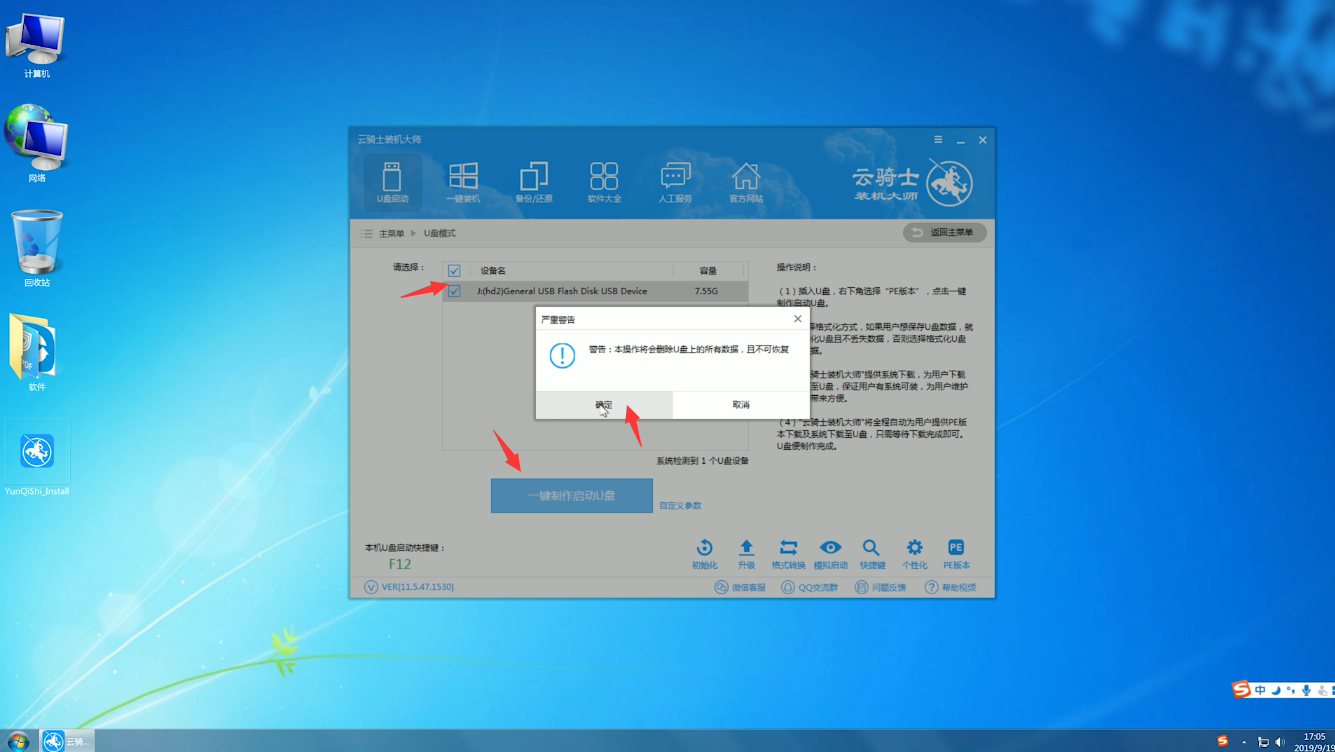
Task: Click the 主菜单 breadcrumb
Action: click(x=391, y=233)
